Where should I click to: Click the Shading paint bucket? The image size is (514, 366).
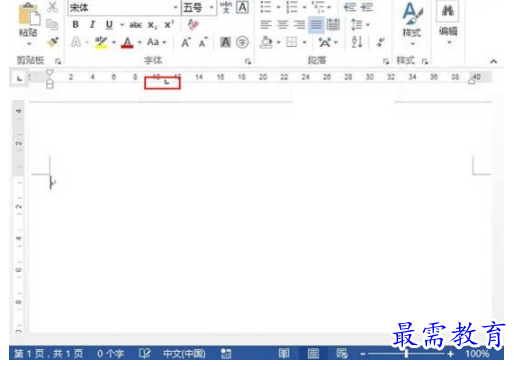click(x=266, y=42)
